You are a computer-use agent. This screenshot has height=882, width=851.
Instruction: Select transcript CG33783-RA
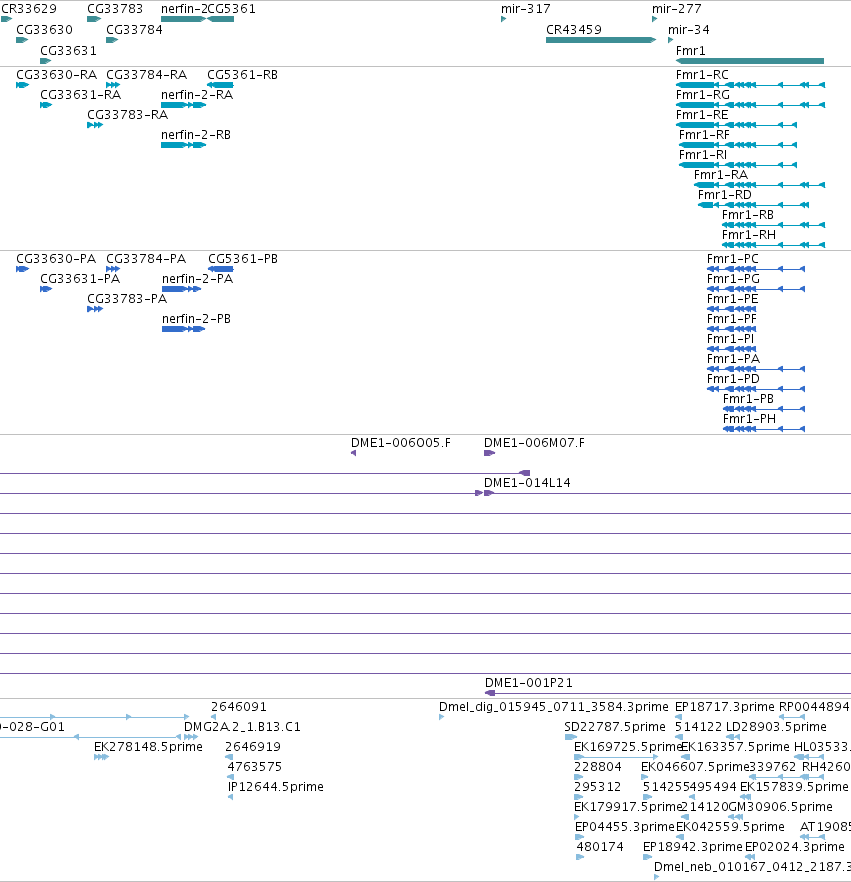(94, 125)
